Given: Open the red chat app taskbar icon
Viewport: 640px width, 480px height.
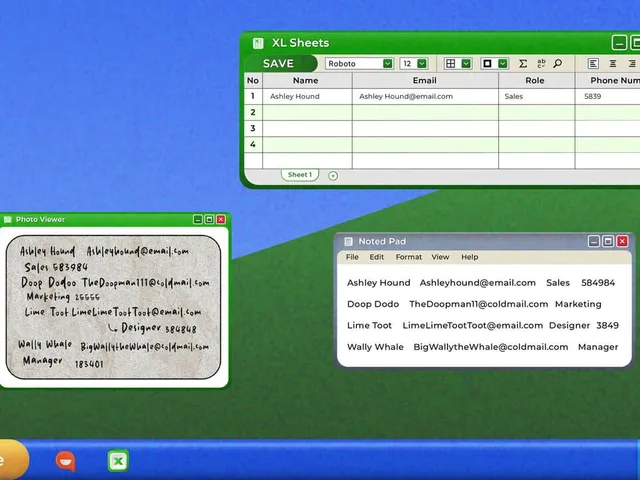Looking at the screenshot, I should [x=65, y=461].
